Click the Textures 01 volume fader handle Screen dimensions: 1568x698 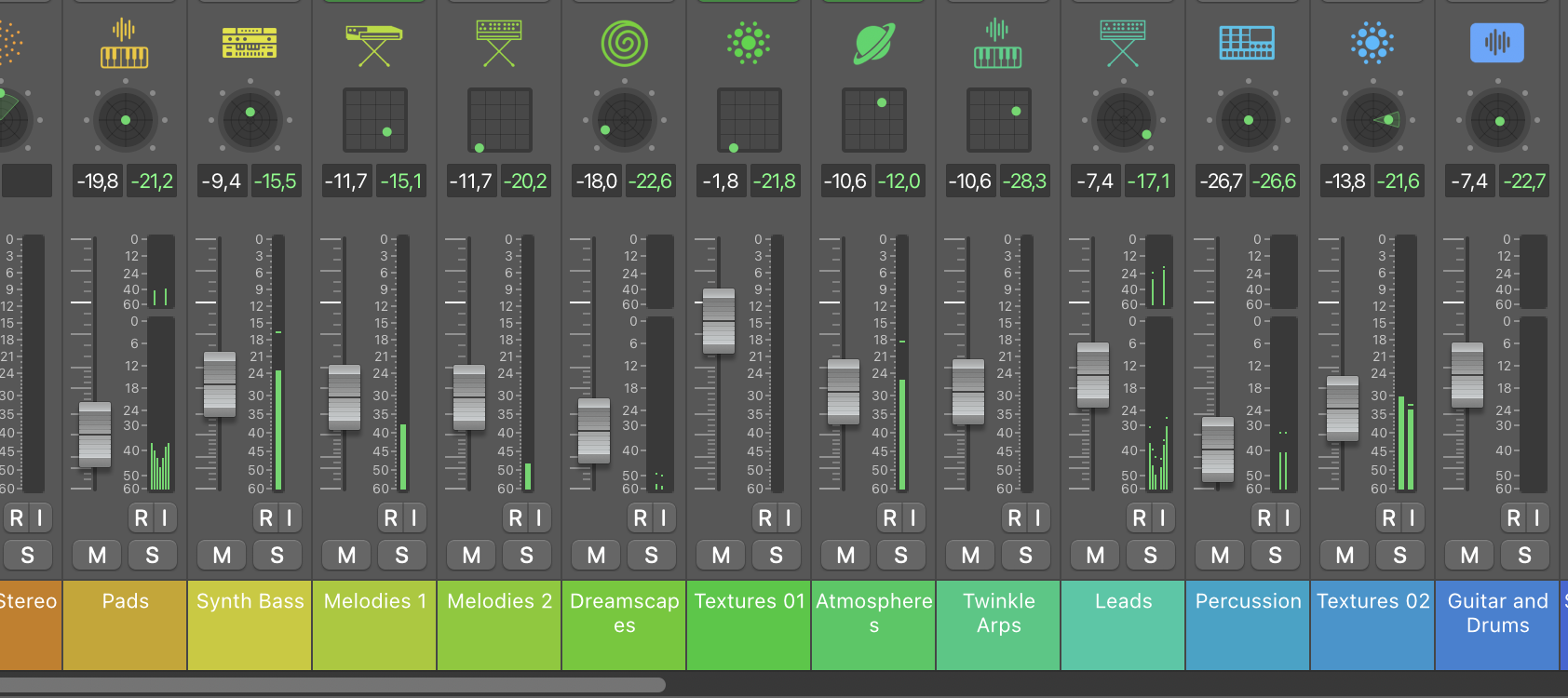[719, 321]
